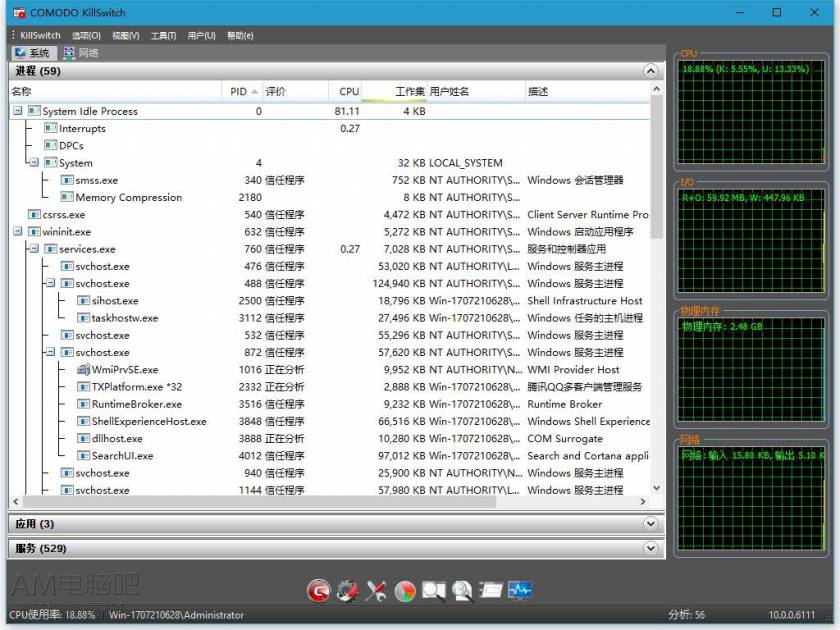Sort by the CPU column header
The width and height of the screenshot is (840, 630).
345,92
